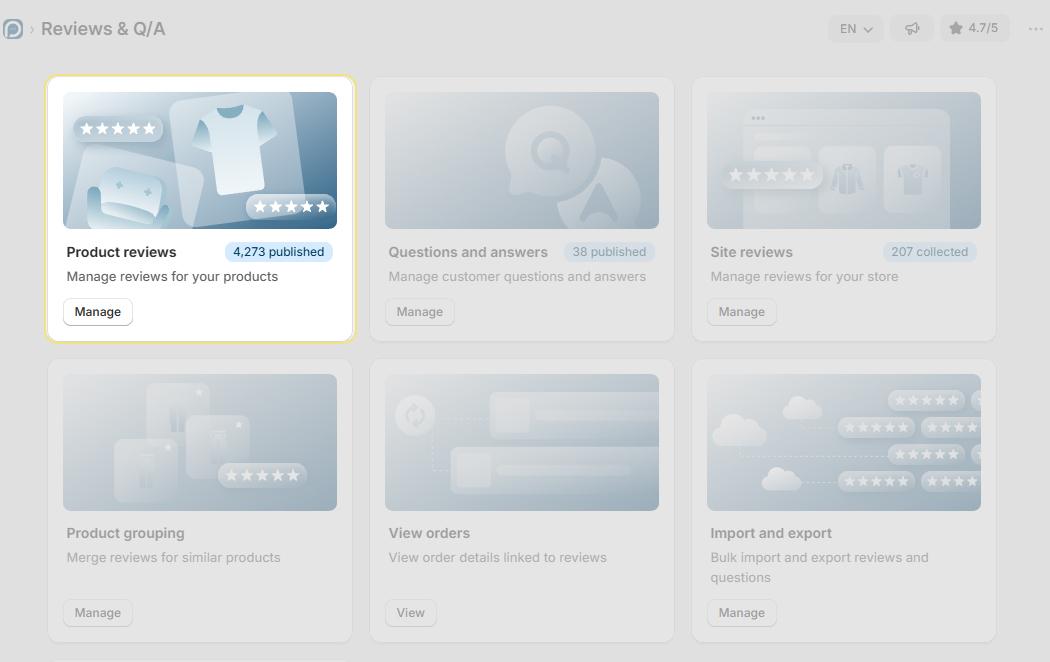This screenshot has width=1050, height=662.
Task: Select the Questions and answers illustration
Action: pyautogui.click(x=522, y=161)
